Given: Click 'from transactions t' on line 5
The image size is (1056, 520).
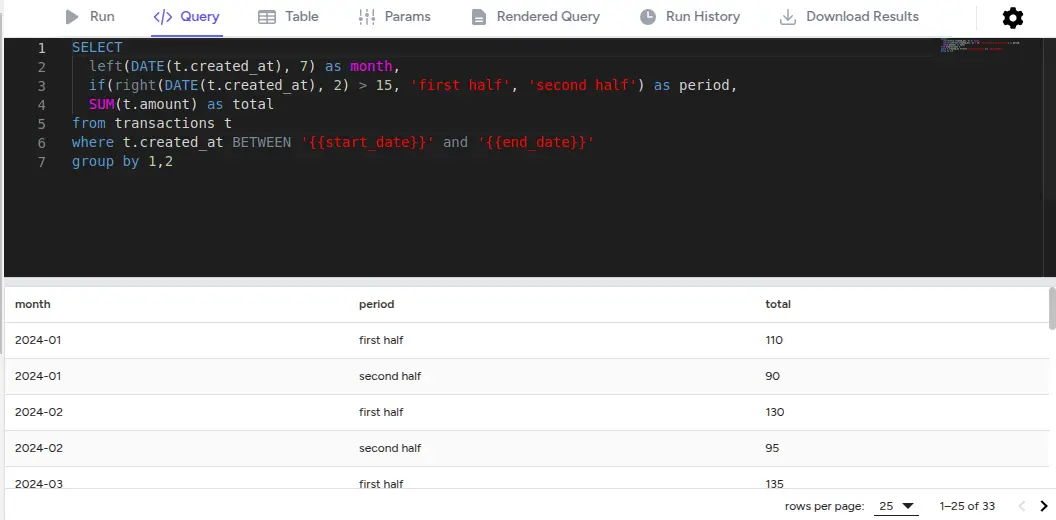Looking at the screenshot, I should coord(152,123).
